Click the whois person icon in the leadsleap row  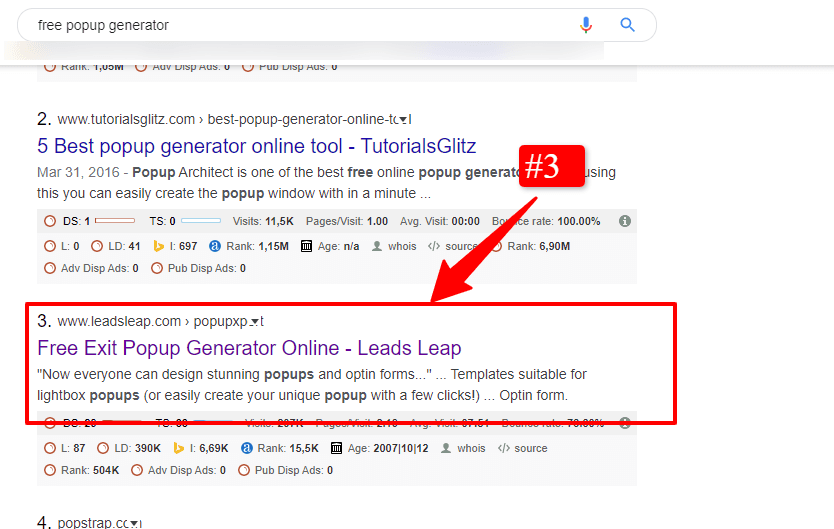click(x=446, y=448)
